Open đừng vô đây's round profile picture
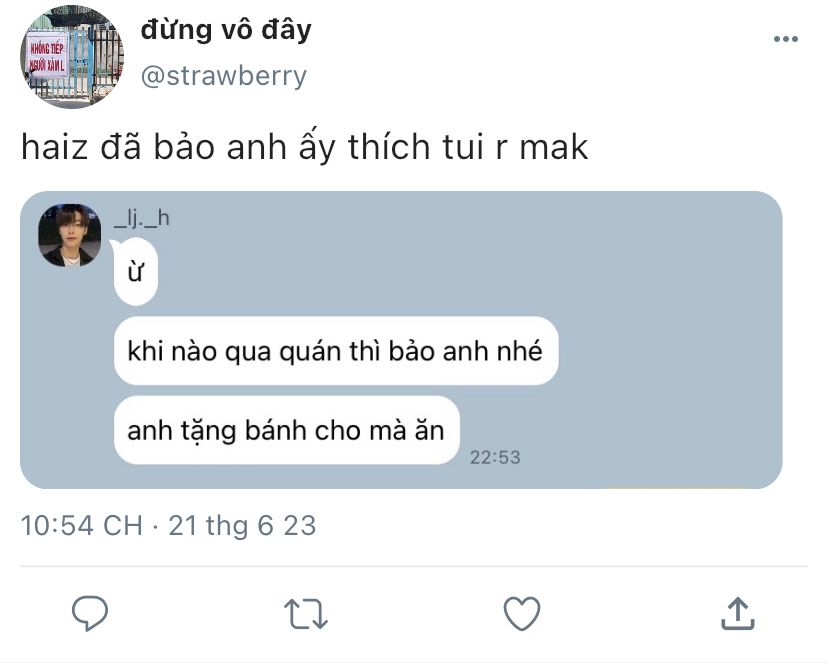The width and height of the screenshot is (828, 663). [x=72, y=57]
